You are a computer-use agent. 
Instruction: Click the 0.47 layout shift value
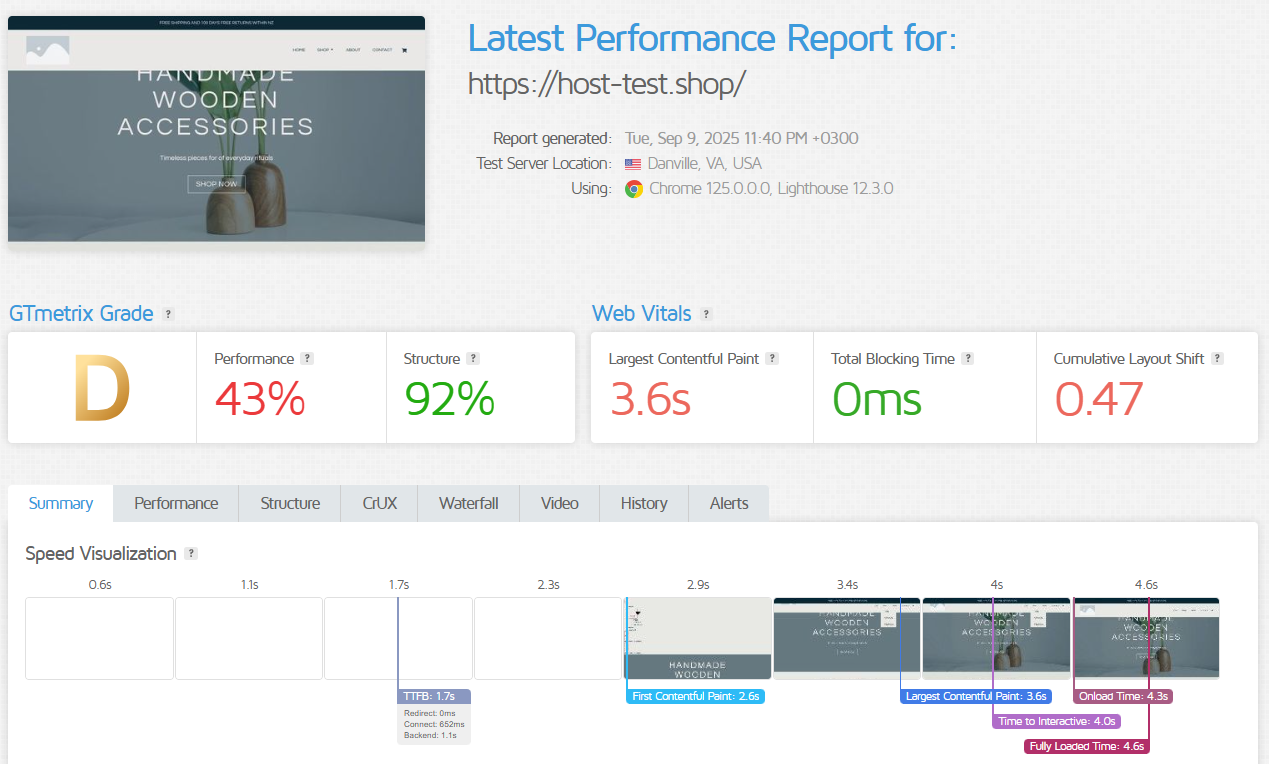(1098, 400)
